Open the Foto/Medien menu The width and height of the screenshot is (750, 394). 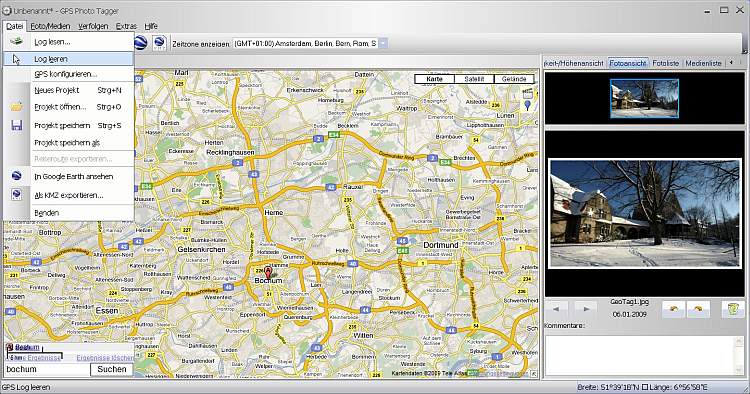point(50,26)
